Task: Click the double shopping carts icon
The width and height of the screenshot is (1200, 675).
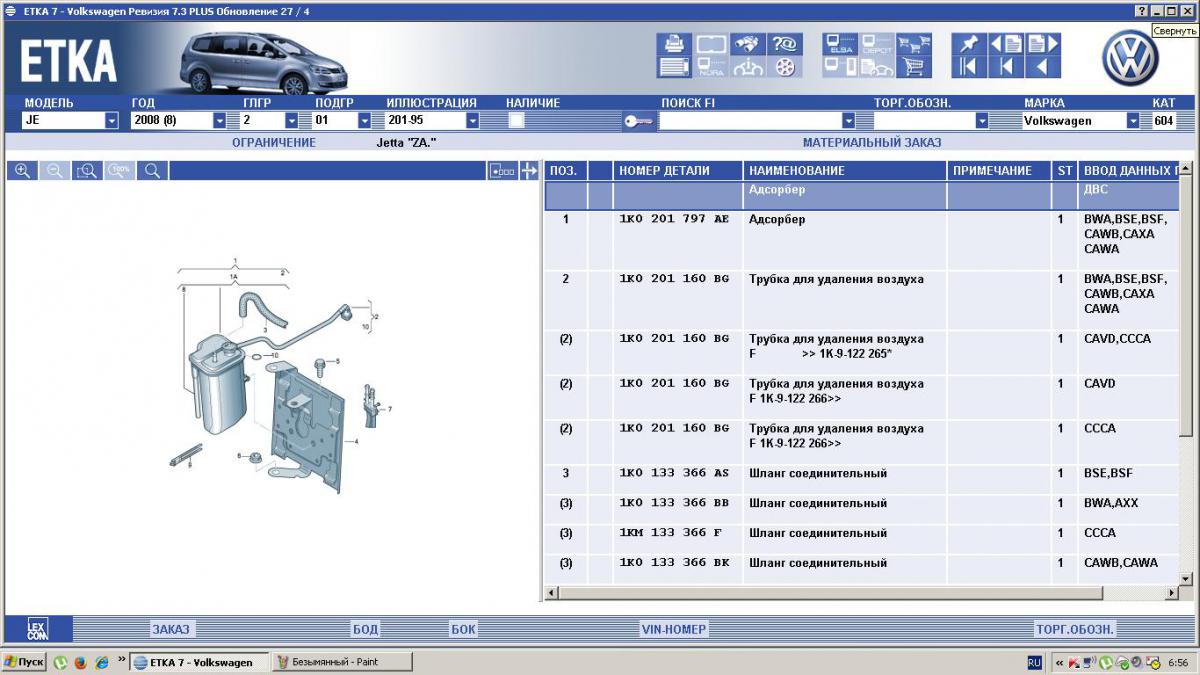Action: pyautogui.click(x=912, y=44)
